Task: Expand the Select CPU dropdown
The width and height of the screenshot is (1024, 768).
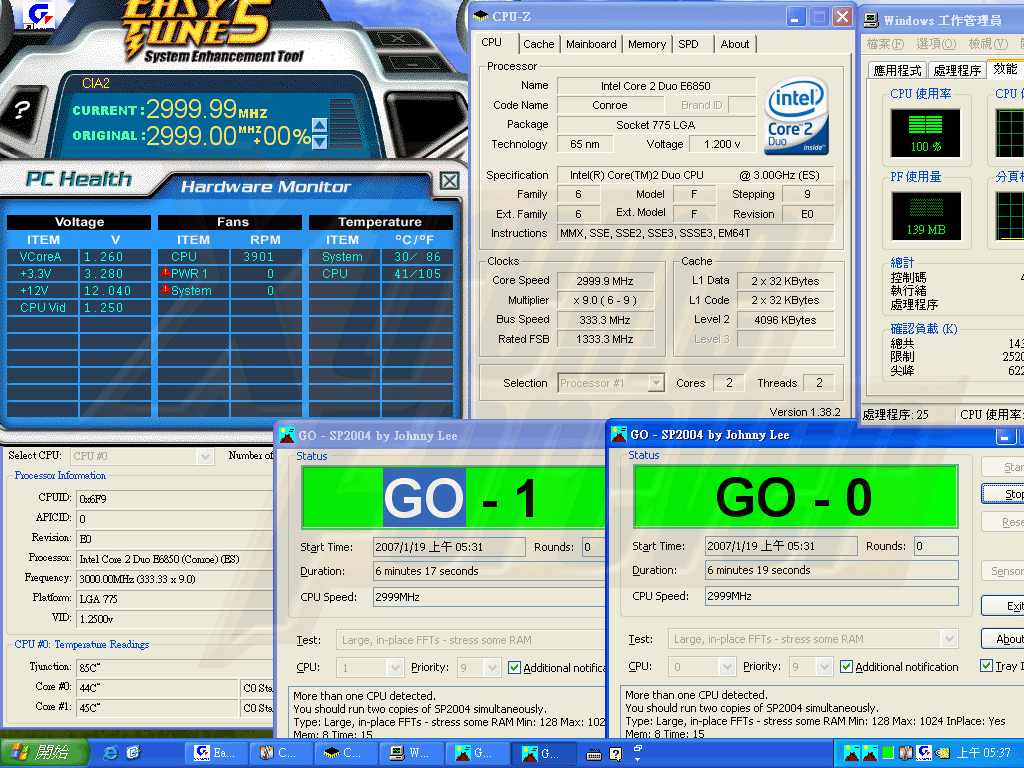Action: tap(205, 456)
